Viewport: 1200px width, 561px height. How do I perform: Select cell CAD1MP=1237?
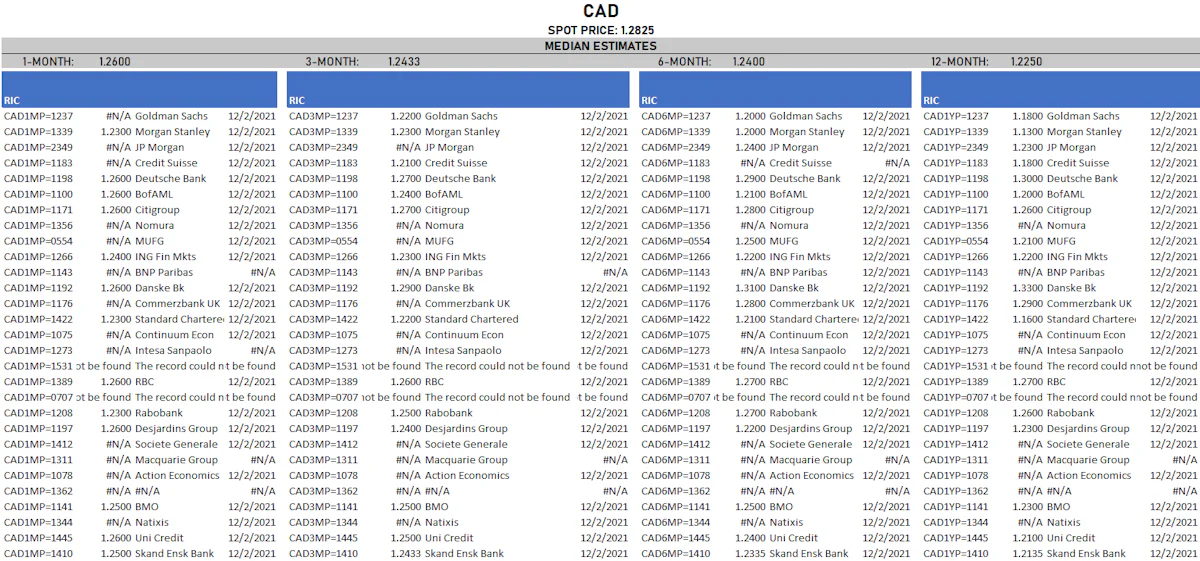(39, 116)
